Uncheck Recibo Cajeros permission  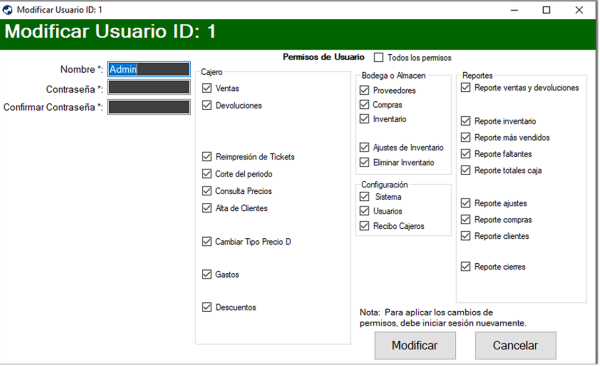pyautogui.click(x=364, y=226)
